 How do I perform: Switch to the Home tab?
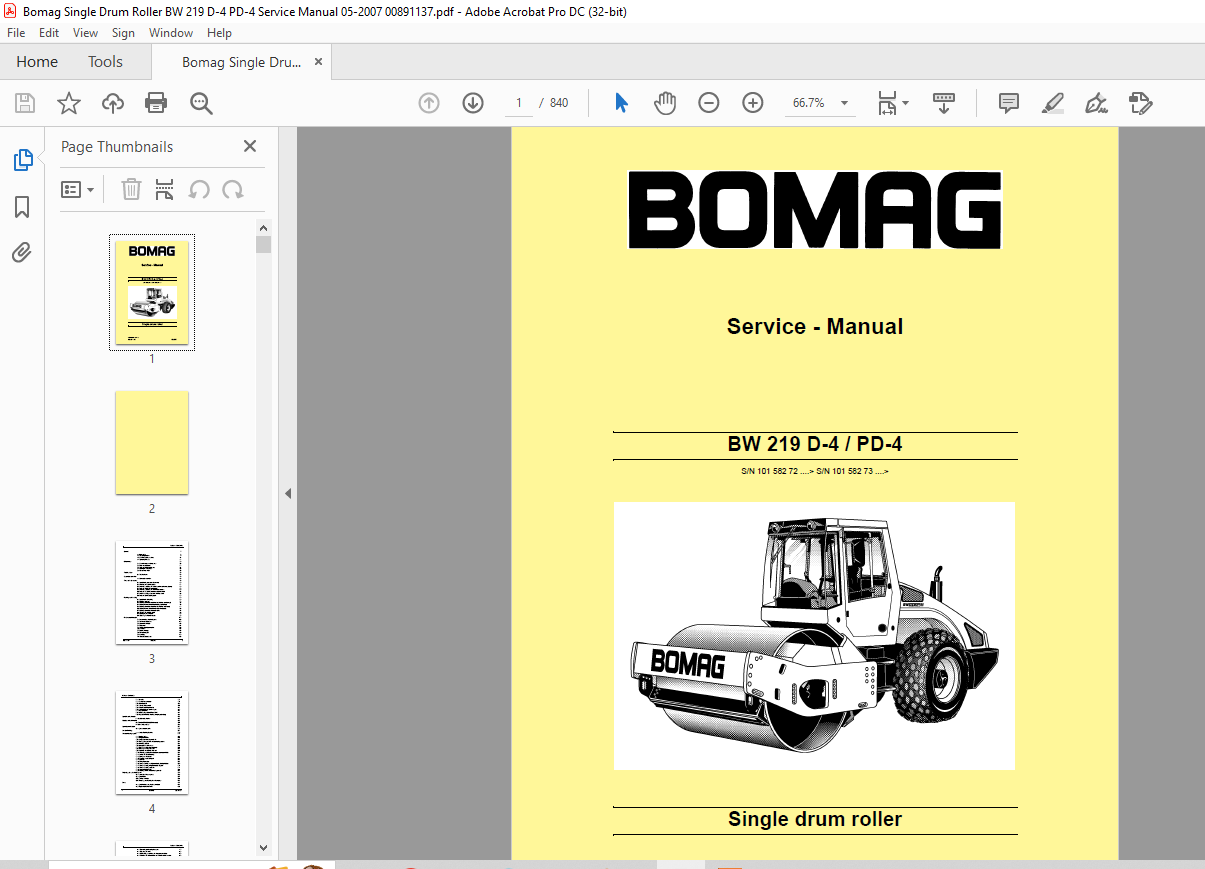[x=37, y=62]
